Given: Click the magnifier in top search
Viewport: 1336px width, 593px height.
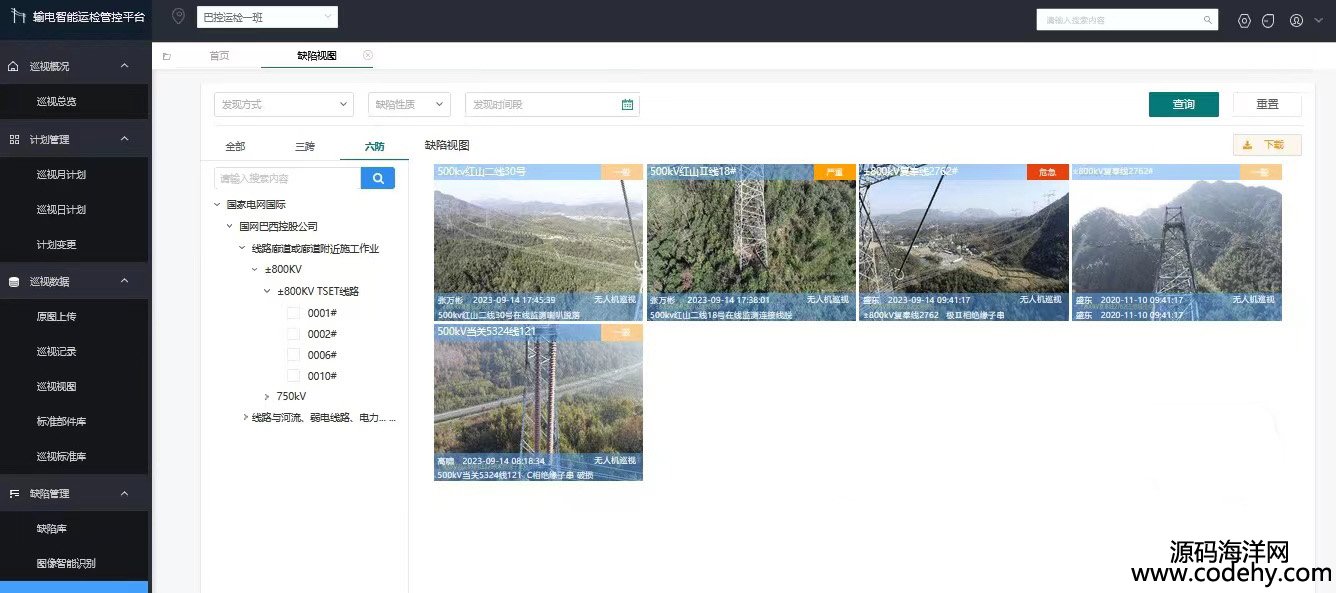Looking at the screenshot, I should pyautogui.click(x=1208, y=20).
